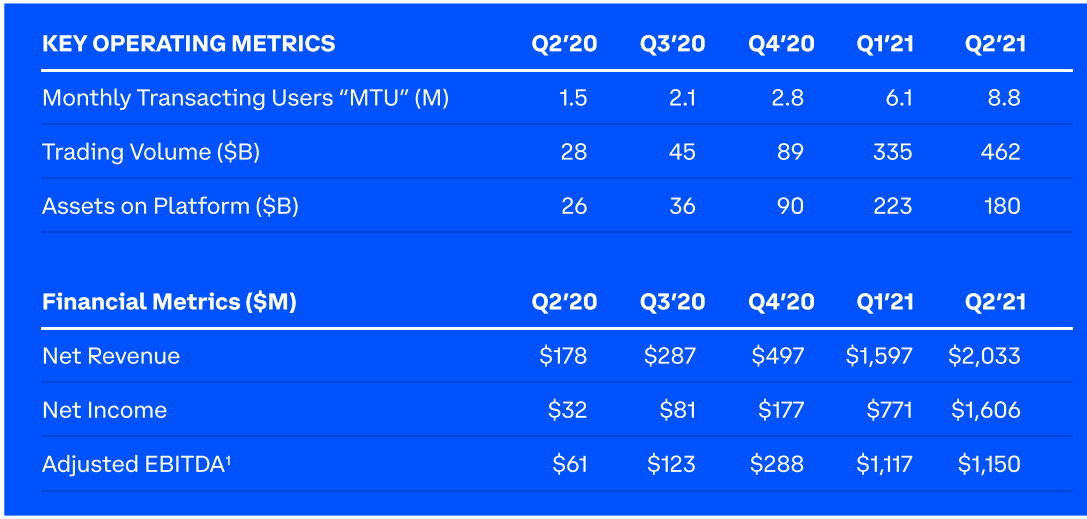Select the 8.8 MTU value

click(1002, 98)
